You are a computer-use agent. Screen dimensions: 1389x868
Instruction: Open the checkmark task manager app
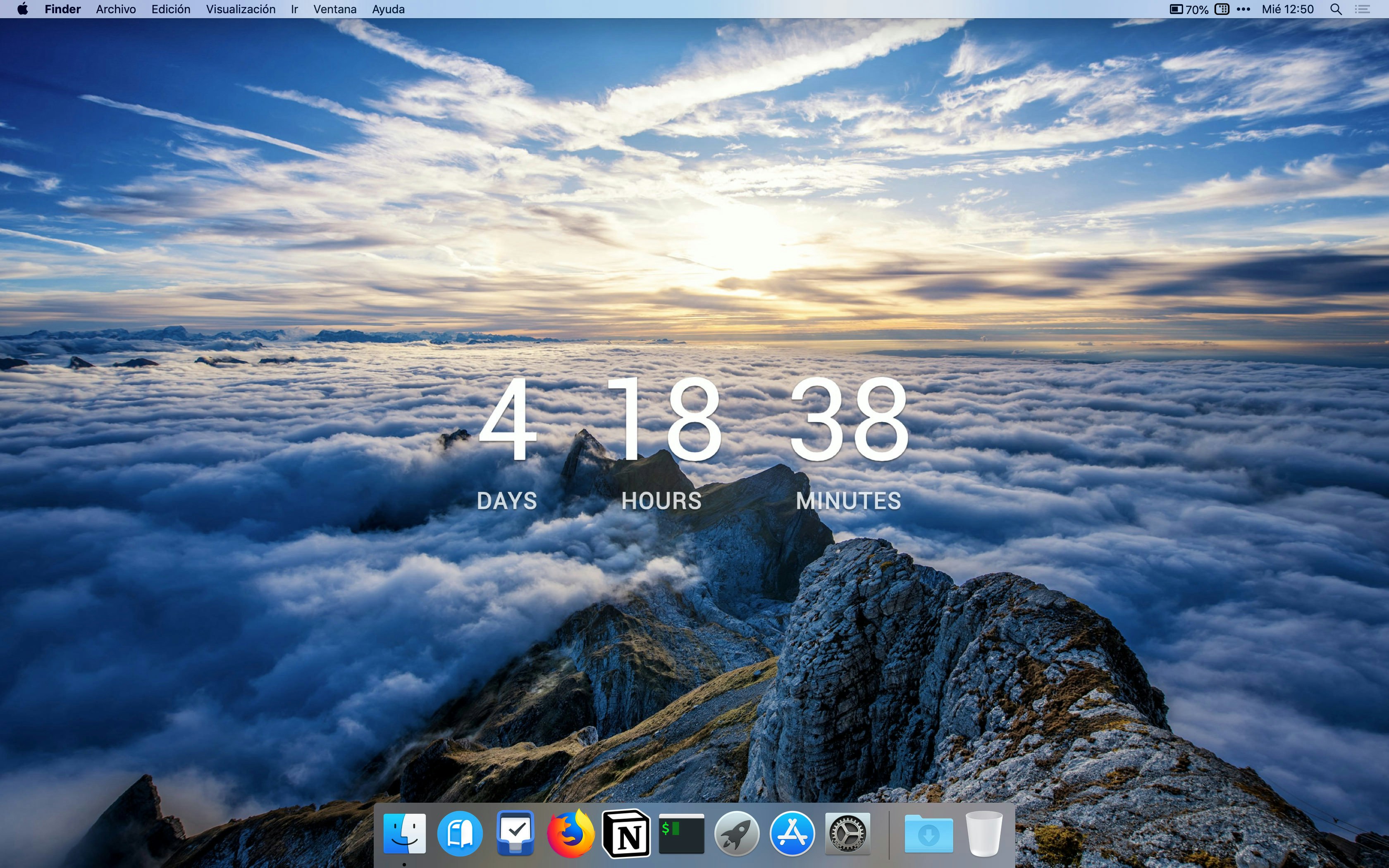pos(515,834)
